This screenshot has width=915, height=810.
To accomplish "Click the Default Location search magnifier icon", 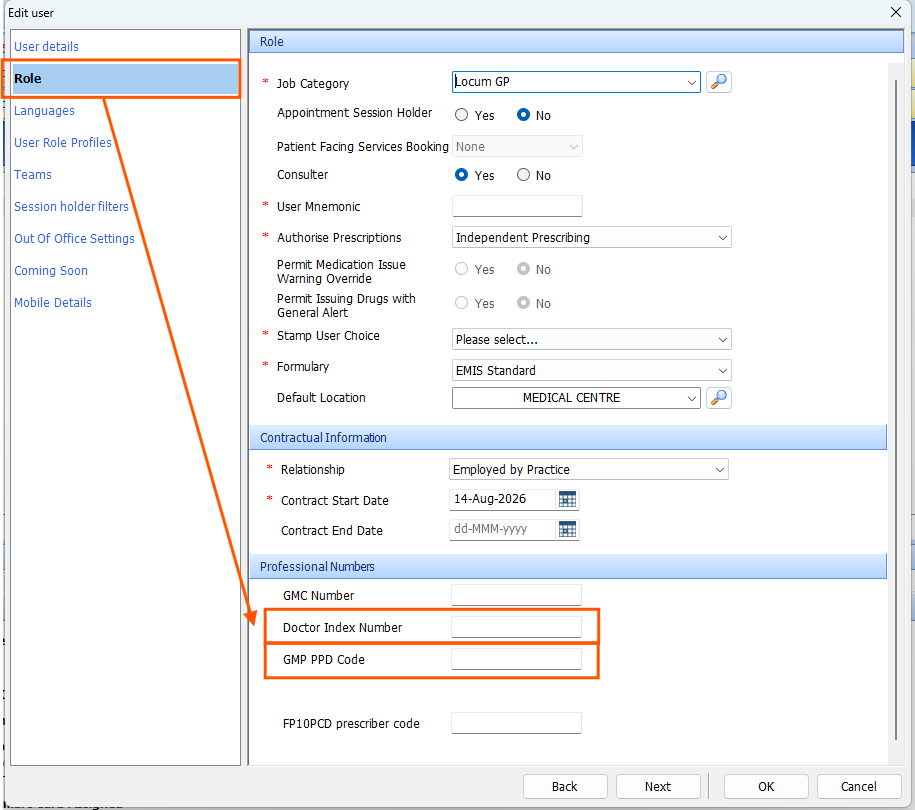I will [718, 398].
